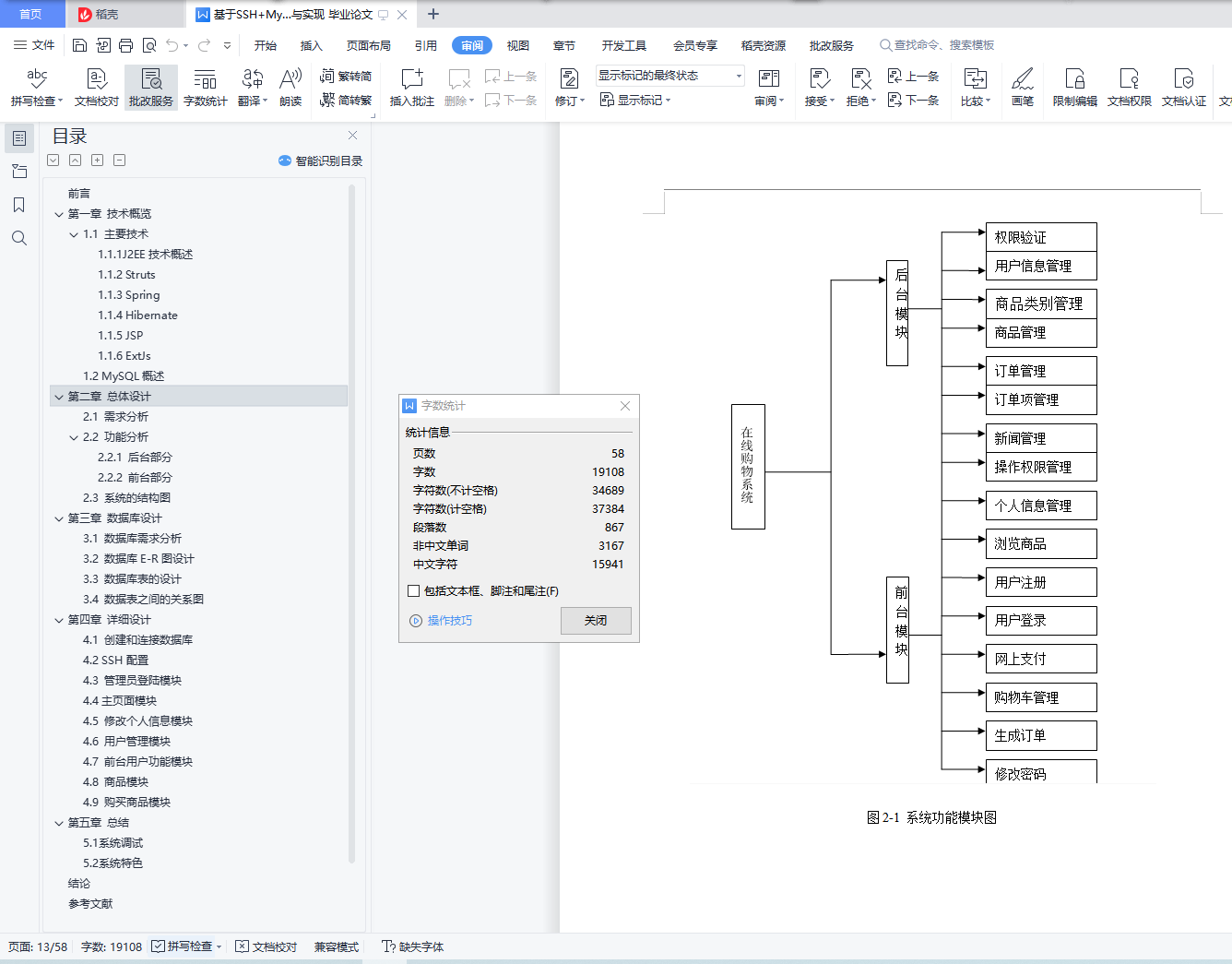Switch to the 插入 ribbon tab
Viewport: 1232px width, 964px height.
click(312, 45)
